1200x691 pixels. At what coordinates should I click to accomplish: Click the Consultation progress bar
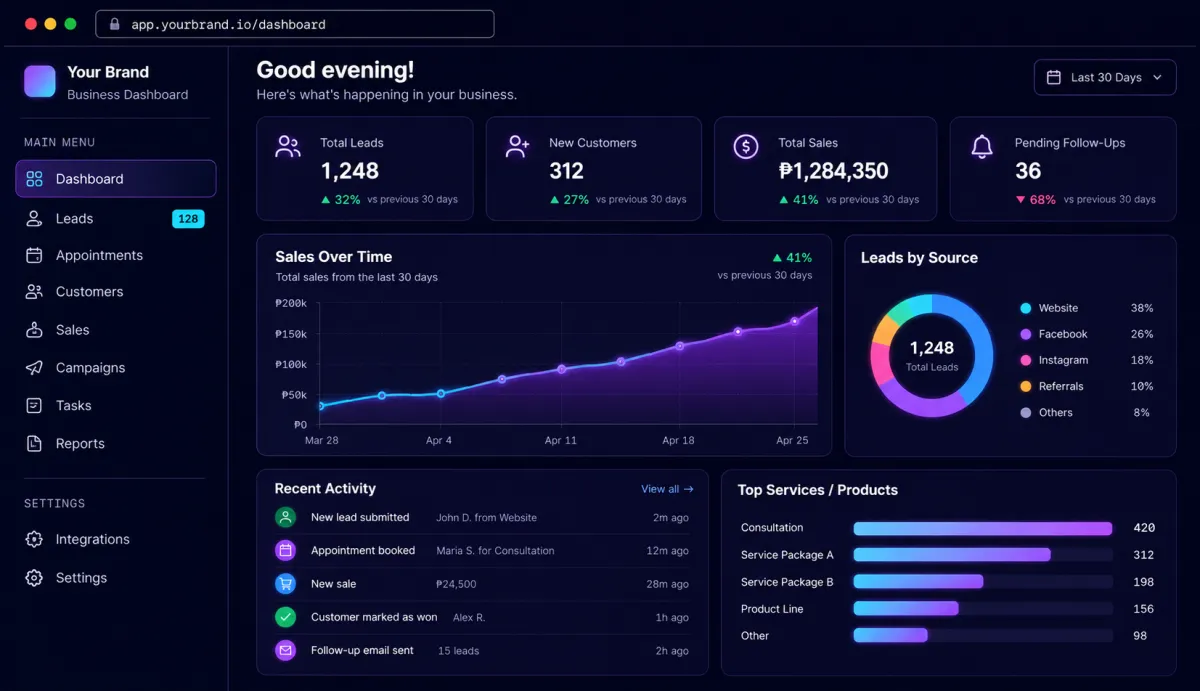983,528
